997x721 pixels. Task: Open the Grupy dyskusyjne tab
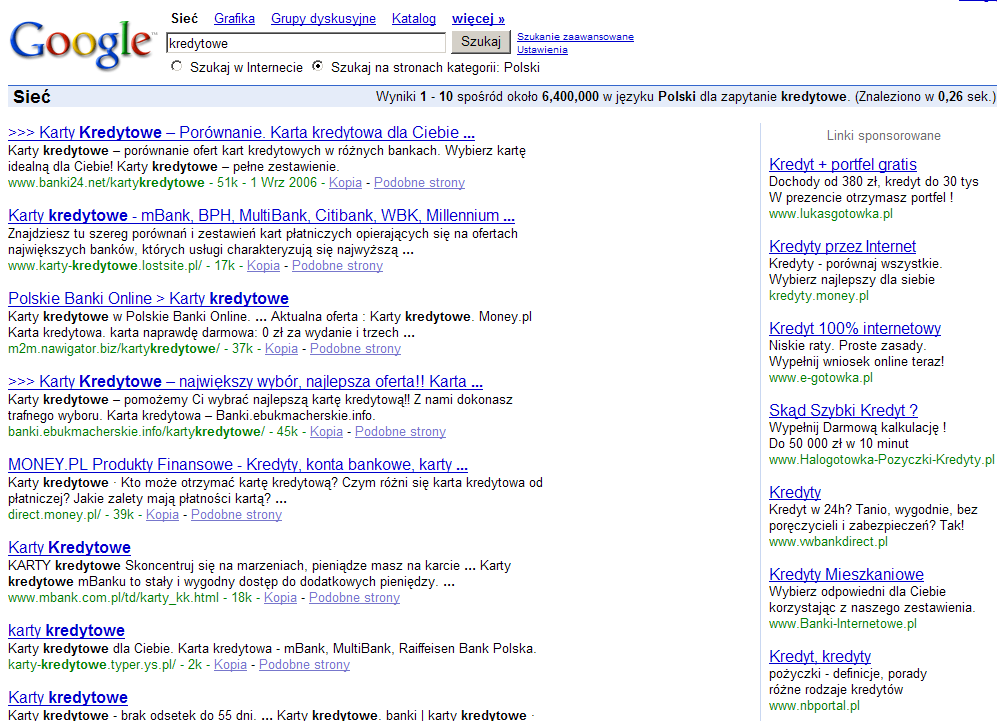(323, 18)
